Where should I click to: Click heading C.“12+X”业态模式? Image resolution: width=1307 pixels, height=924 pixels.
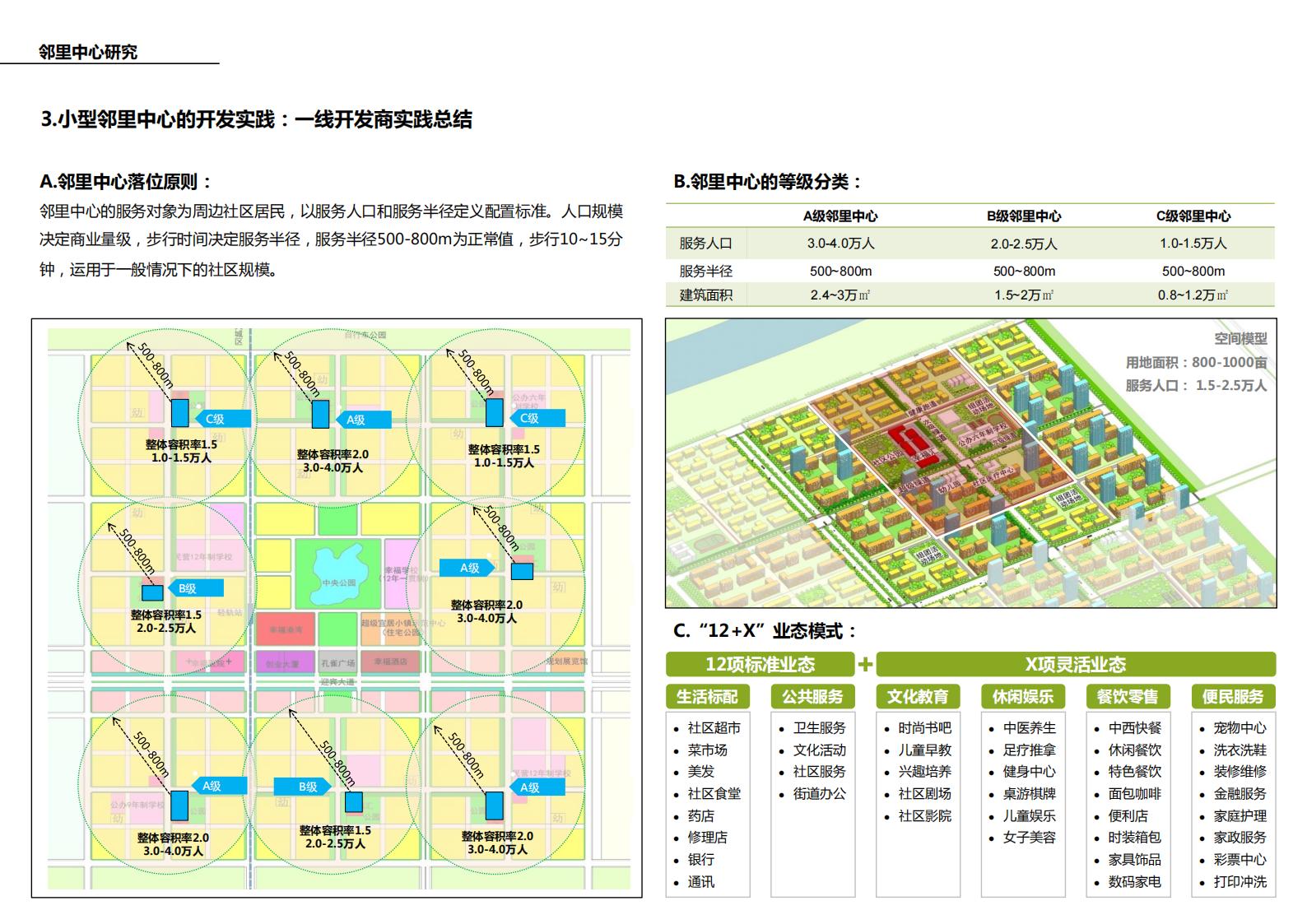tap(766, 631)
